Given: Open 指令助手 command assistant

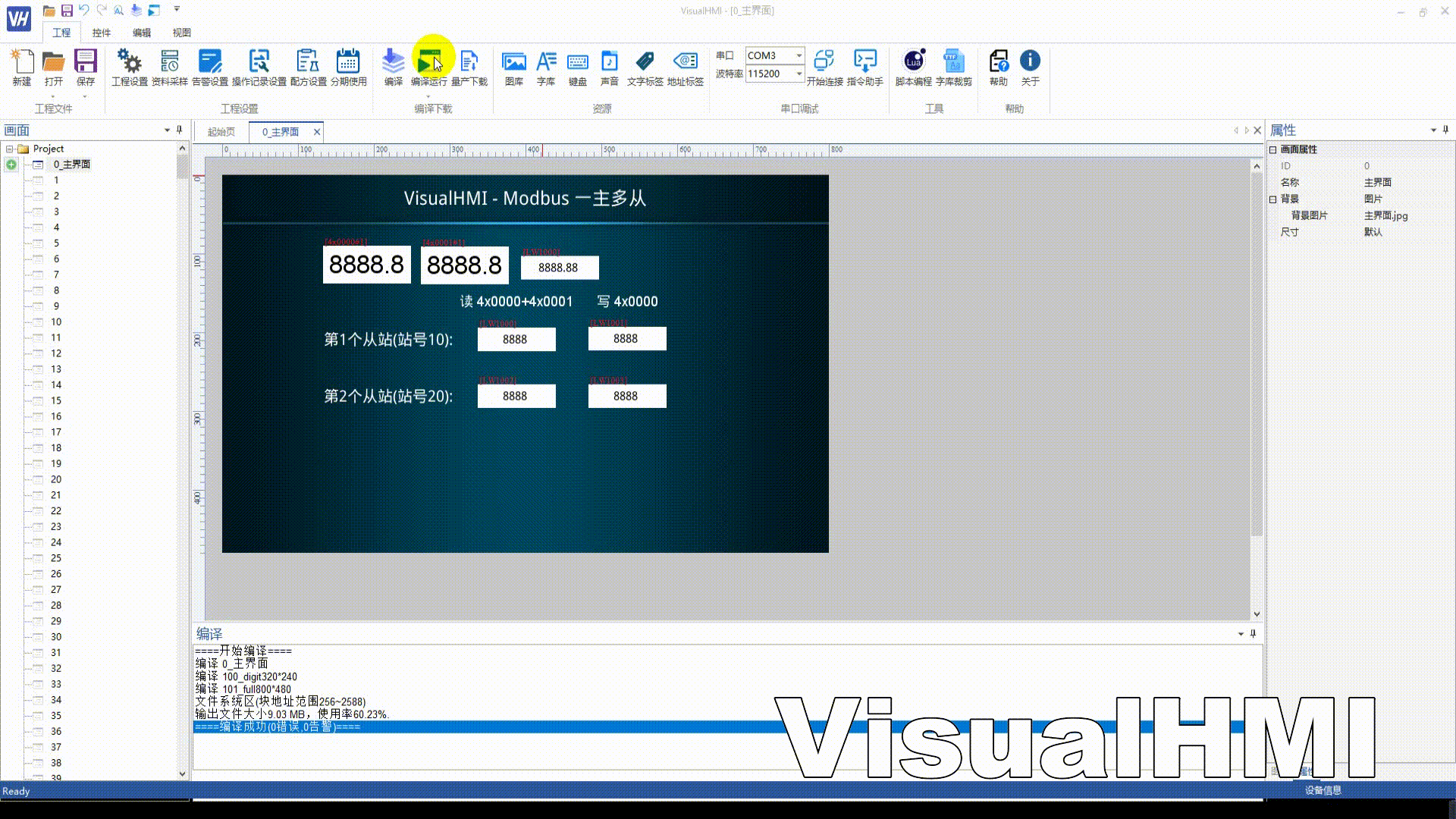Looking at the screenshot, I should tap(865, 67).
